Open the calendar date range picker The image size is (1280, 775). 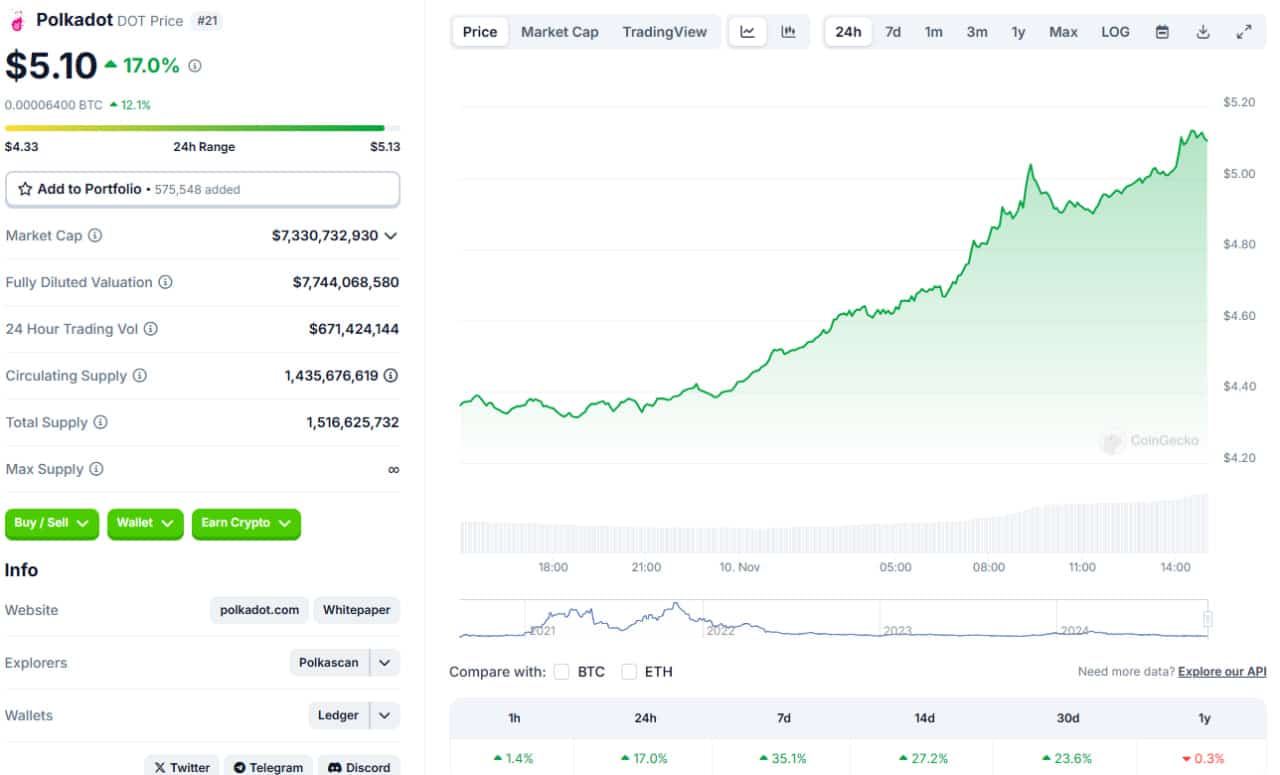tap(1162, 32)
